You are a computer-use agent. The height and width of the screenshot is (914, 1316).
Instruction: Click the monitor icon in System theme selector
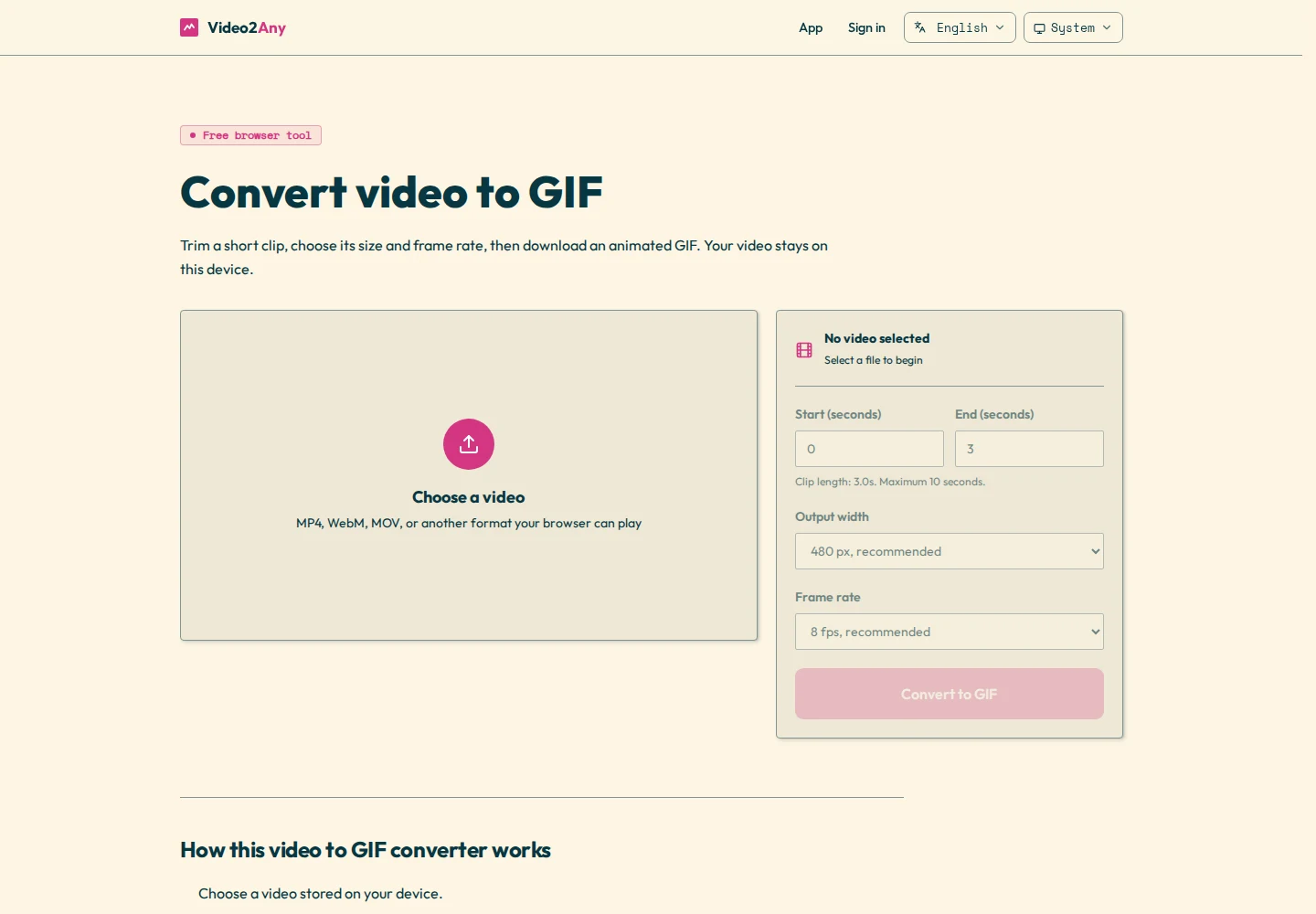coord(1039,28)
